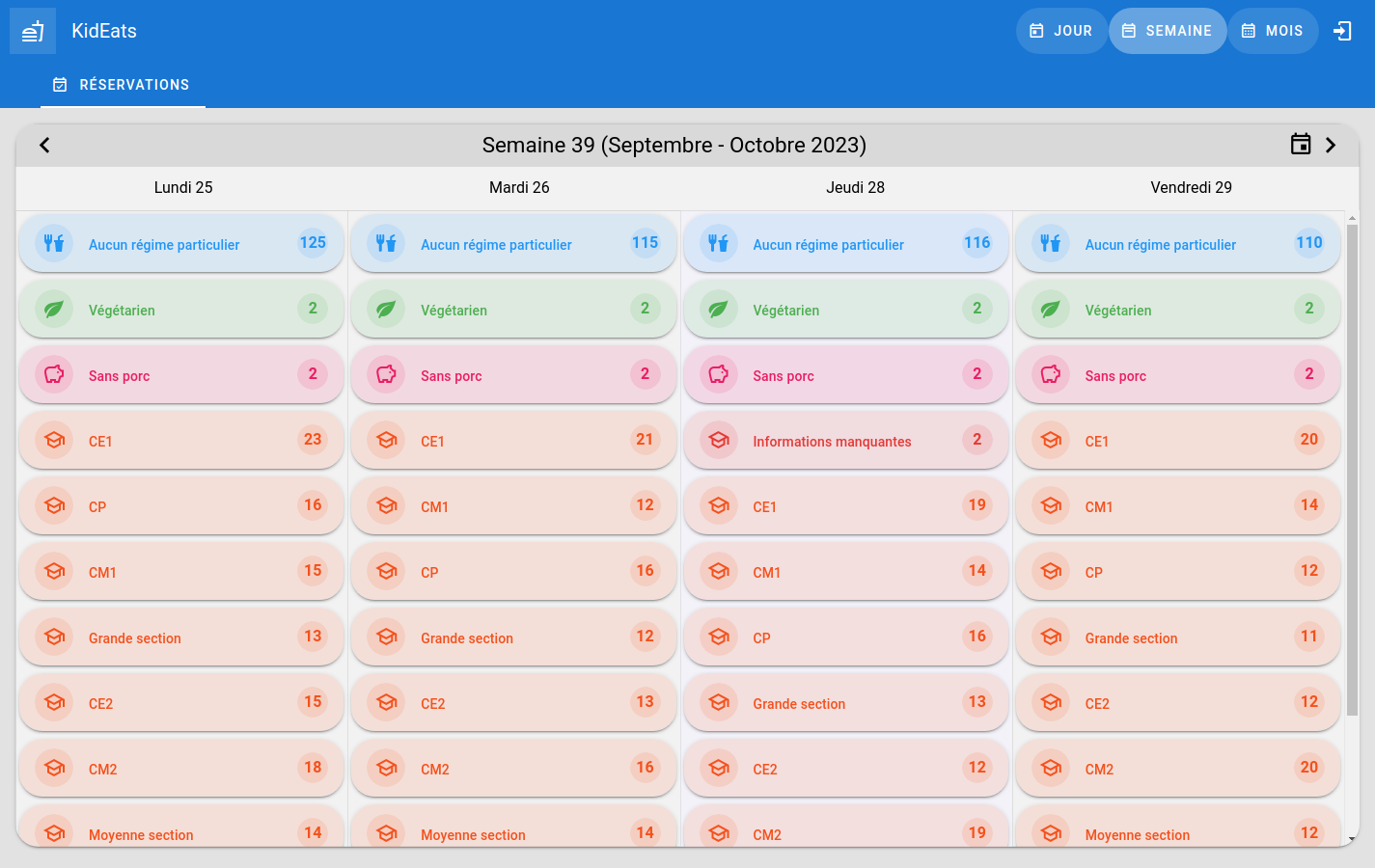Click the Vendredi 29 column header
1375x868 pixels.
coord(1191,187)
